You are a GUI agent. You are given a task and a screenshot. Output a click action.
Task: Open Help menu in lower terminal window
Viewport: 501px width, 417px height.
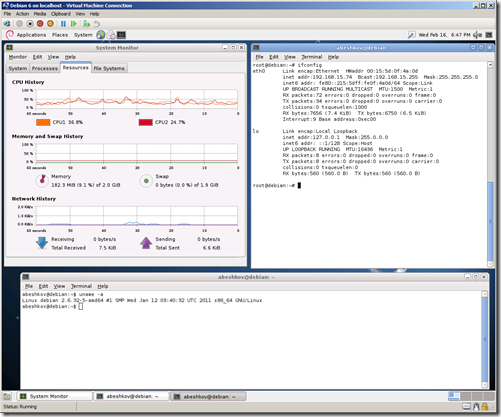click(103, 286)
